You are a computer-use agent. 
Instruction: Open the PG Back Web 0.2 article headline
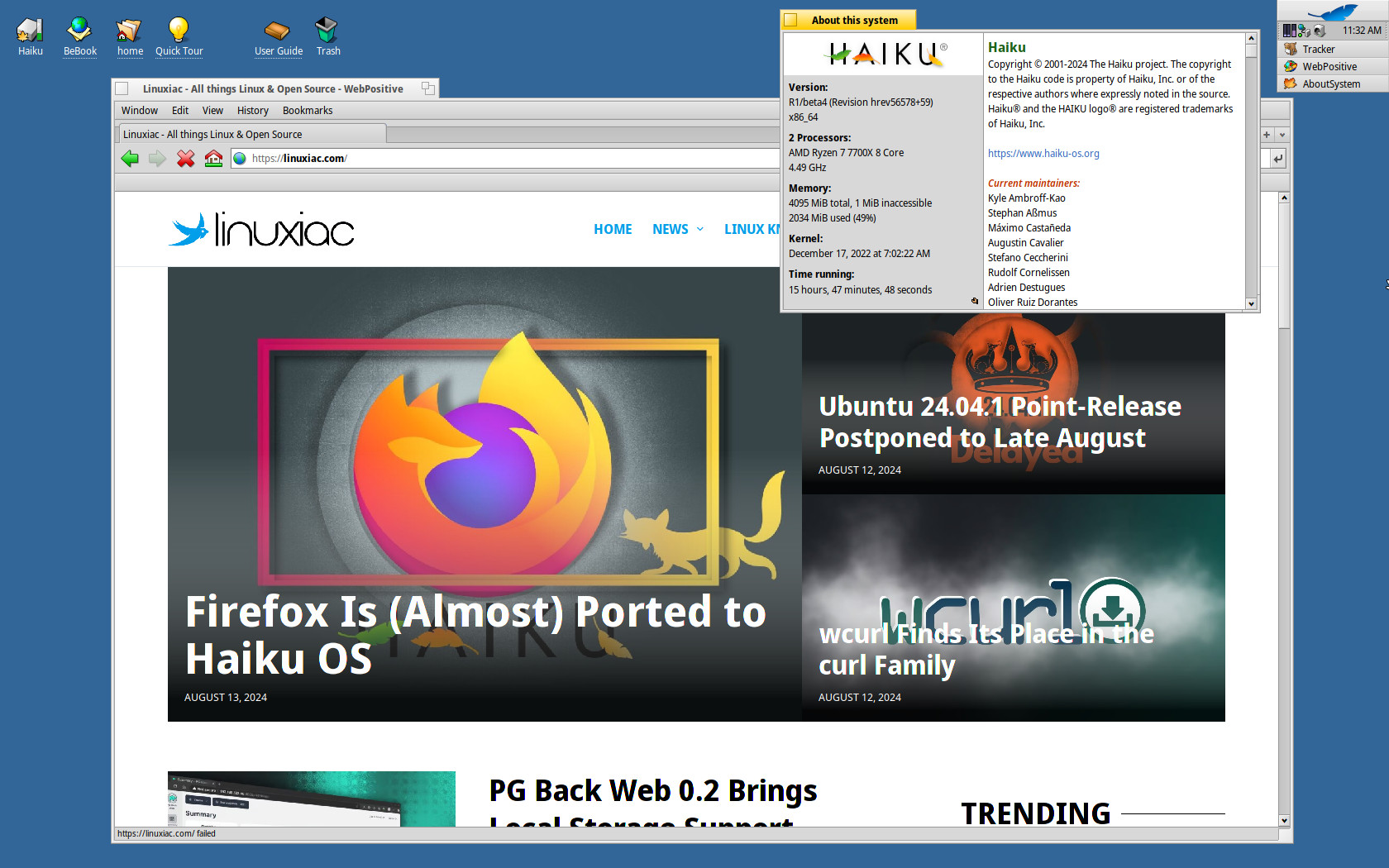[x=652, y=800]
